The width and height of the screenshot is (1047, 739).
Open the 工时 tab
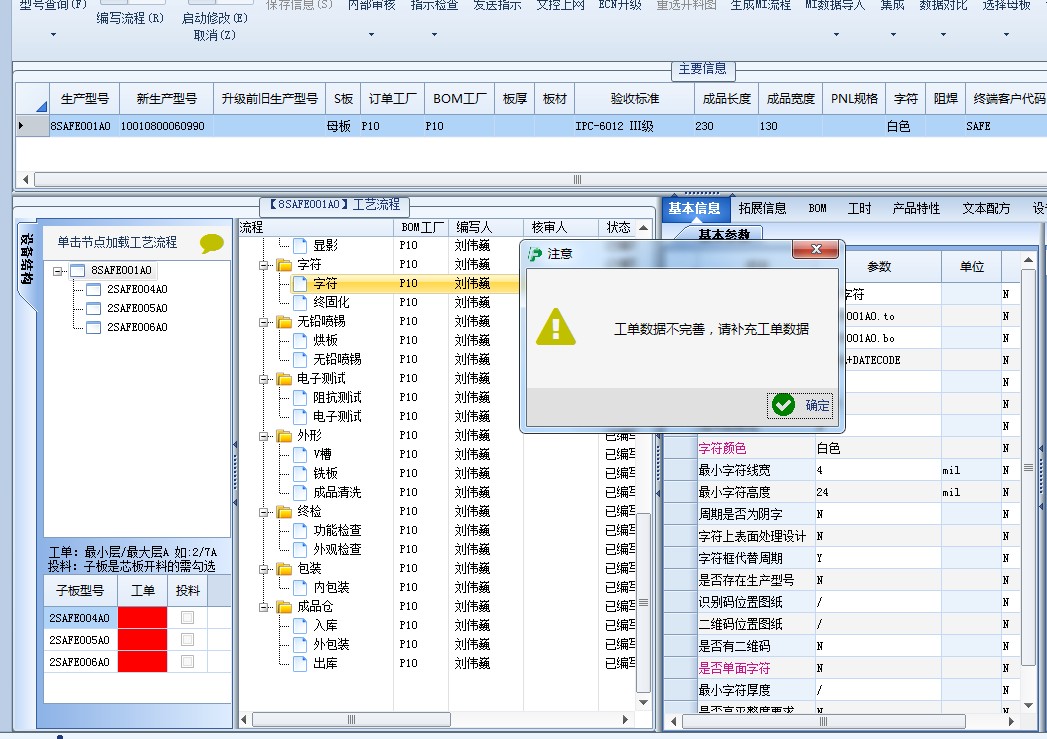point(859,208)
